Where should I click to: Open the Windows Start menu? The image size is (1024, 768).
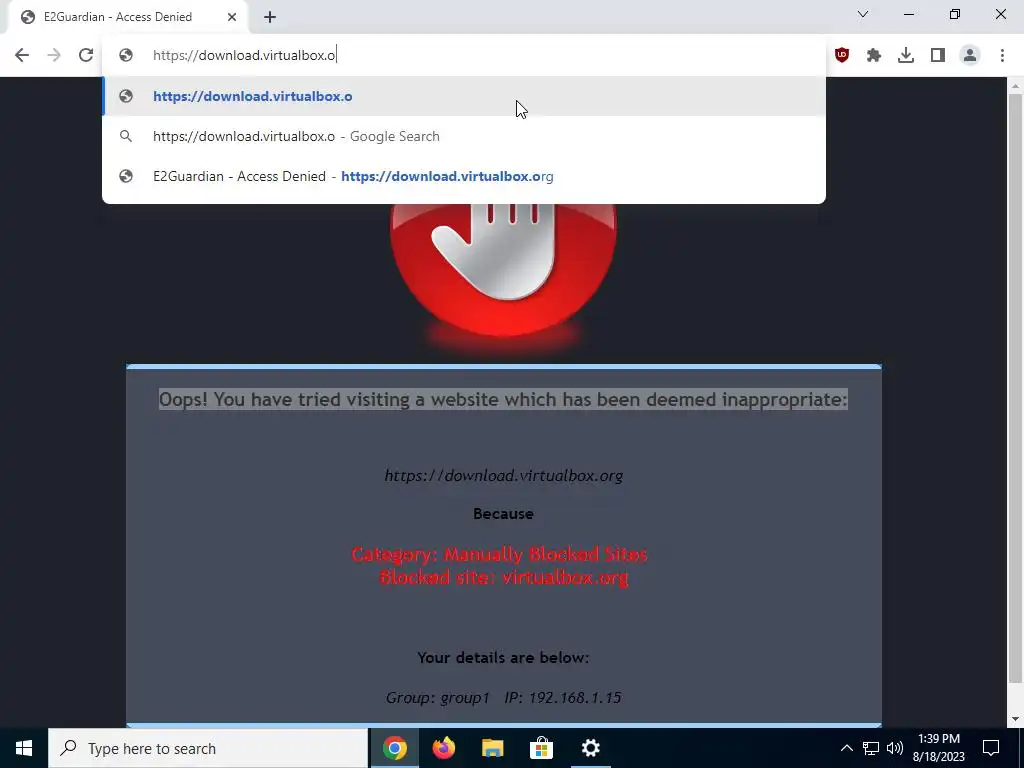coord(24,748)
